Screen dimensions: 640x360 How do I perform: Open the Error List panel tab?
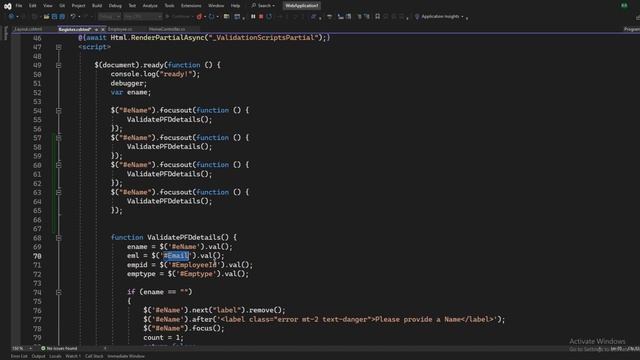pos(19,356)
